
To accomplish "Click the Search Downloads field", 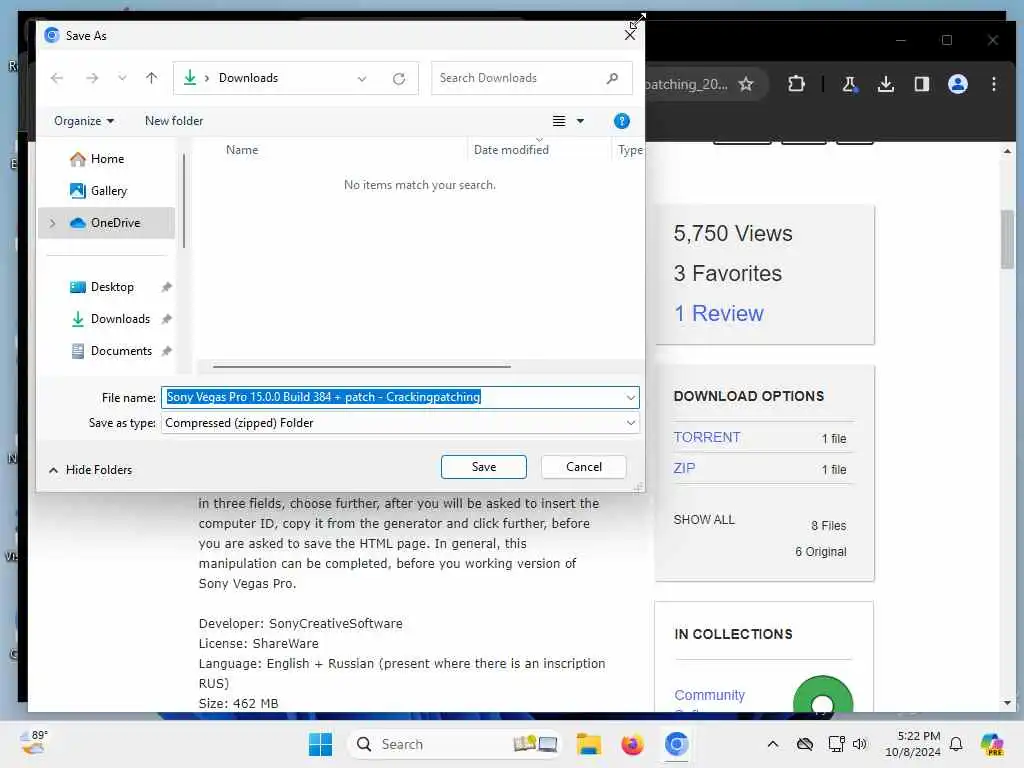I will [531, 78].
